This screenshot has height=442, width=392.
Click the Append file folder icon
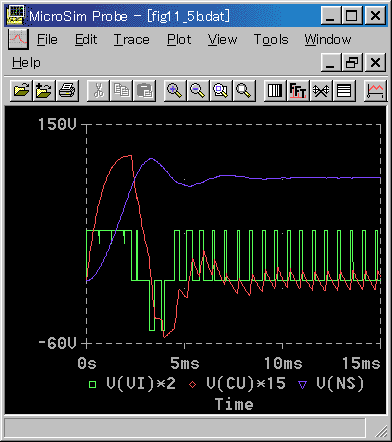(44, 91)
